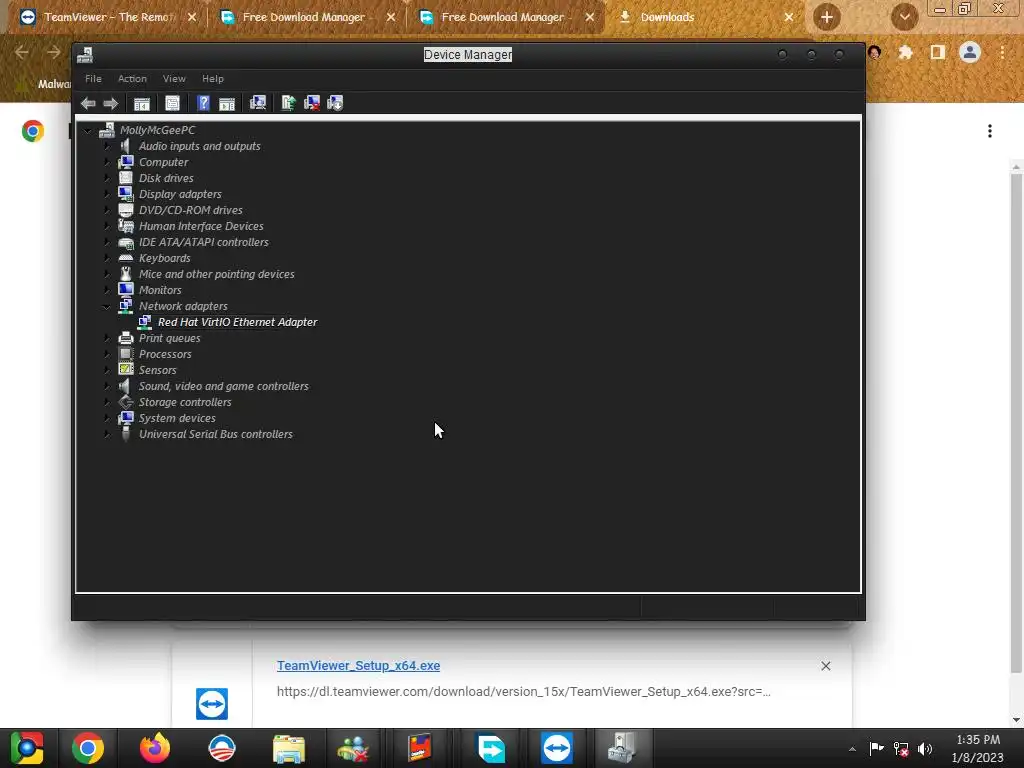The image size is (1024, 768).
Task: Select the Keyboards tree item
Action: point(165,258)
